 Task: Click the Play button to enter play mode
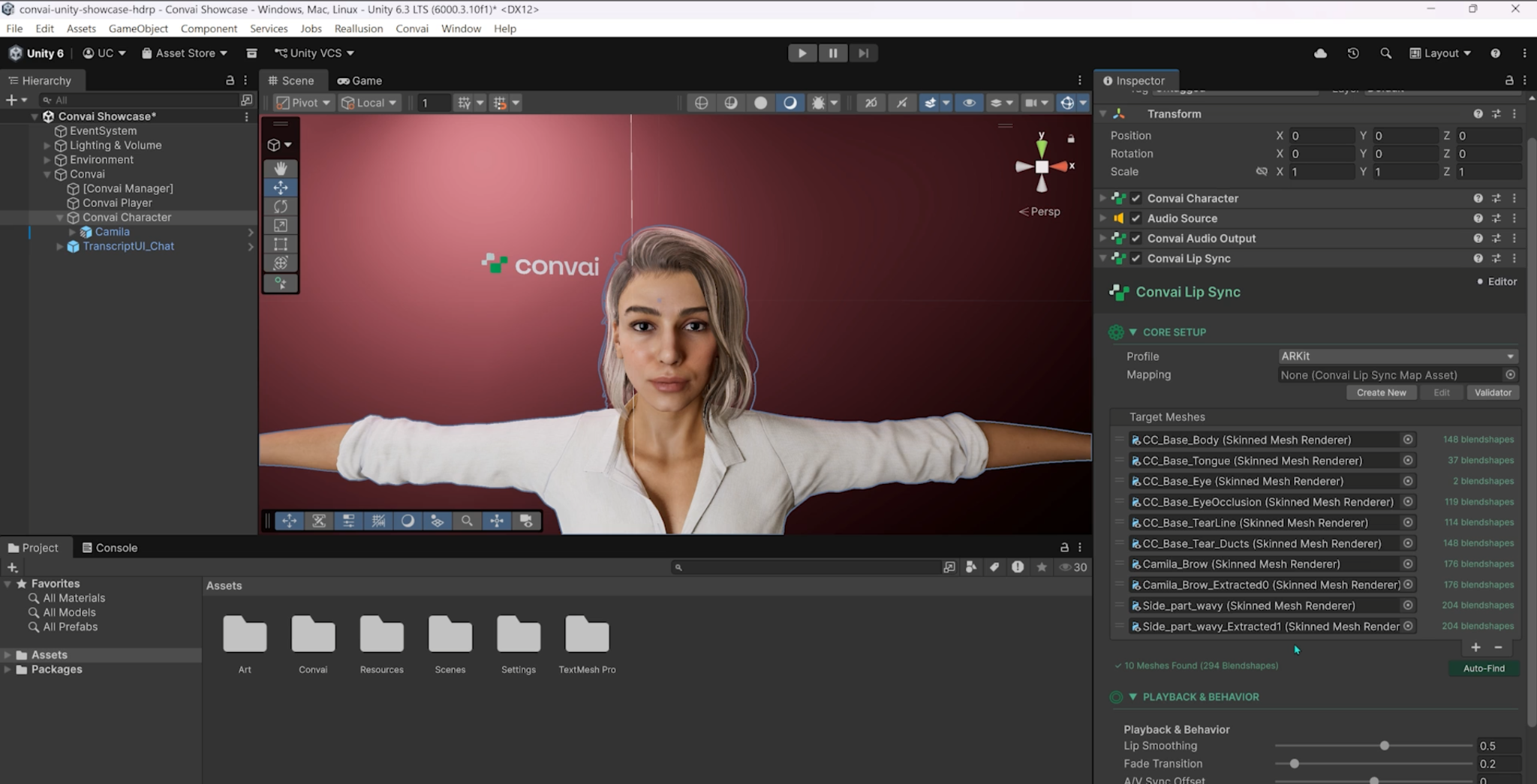click(x=802, y=53)
